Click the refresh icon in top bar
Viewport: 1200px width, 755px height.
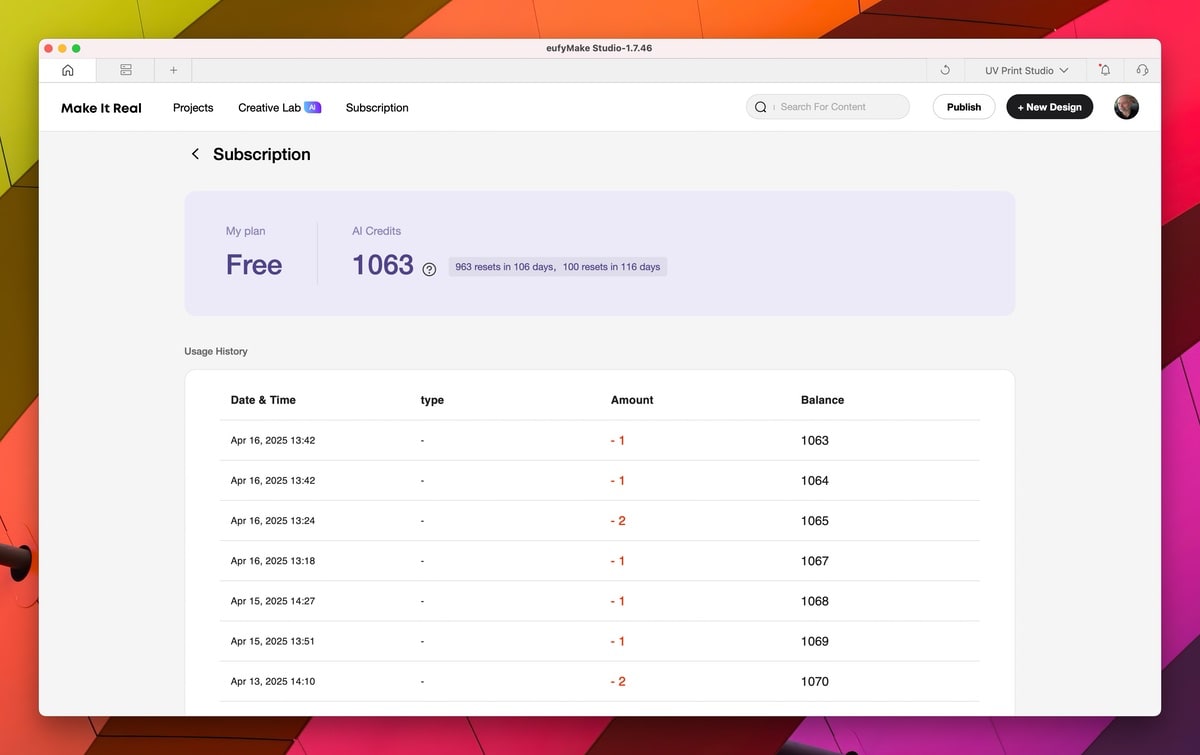945,71
